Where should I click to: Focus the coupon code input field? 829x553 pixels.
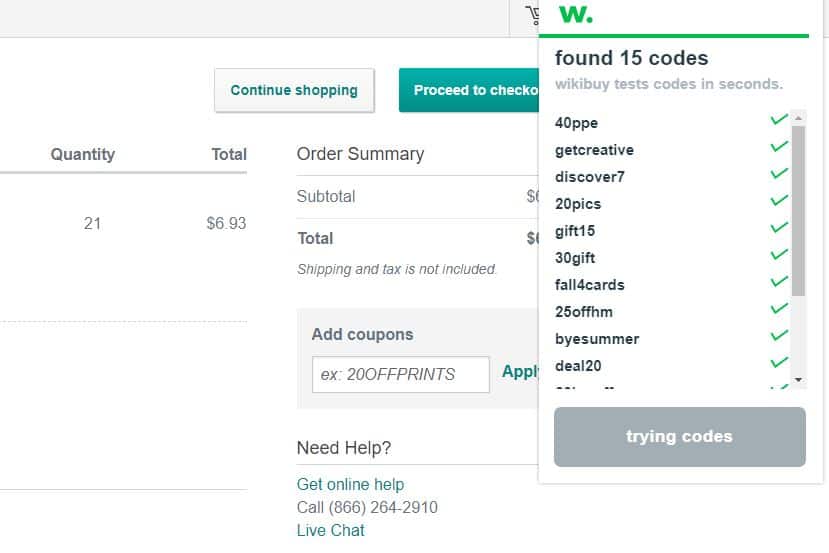click(401, 374)
